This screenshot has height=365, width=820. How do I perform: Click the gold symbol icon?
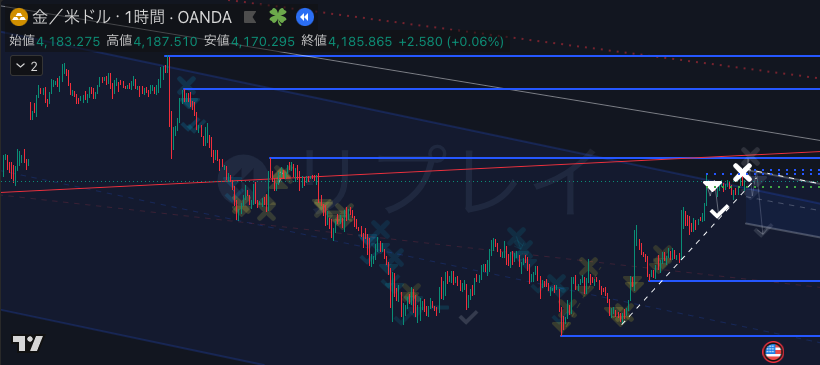18,17
